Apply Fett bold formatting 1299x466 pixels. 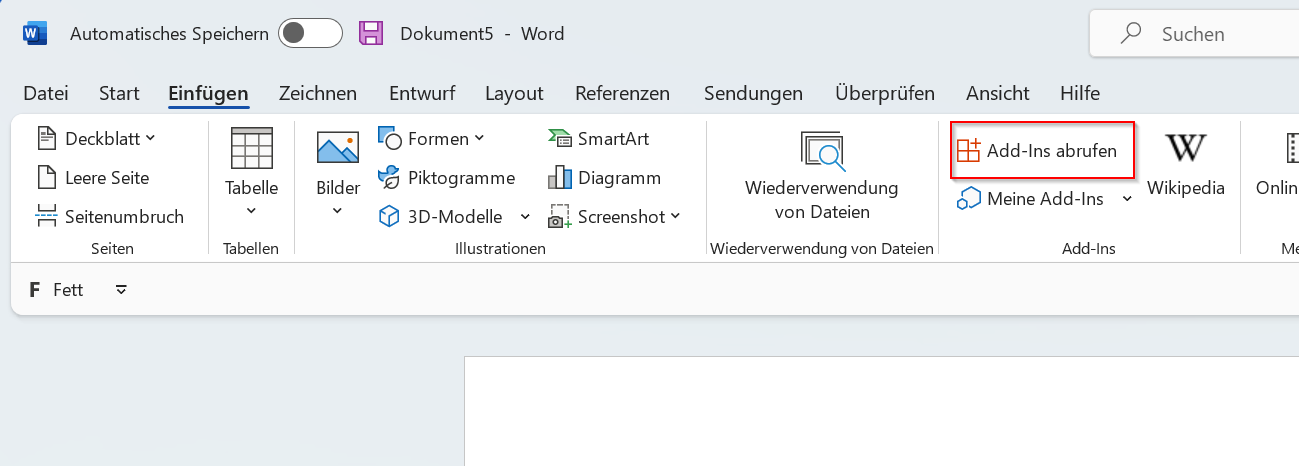click(56, 290)
